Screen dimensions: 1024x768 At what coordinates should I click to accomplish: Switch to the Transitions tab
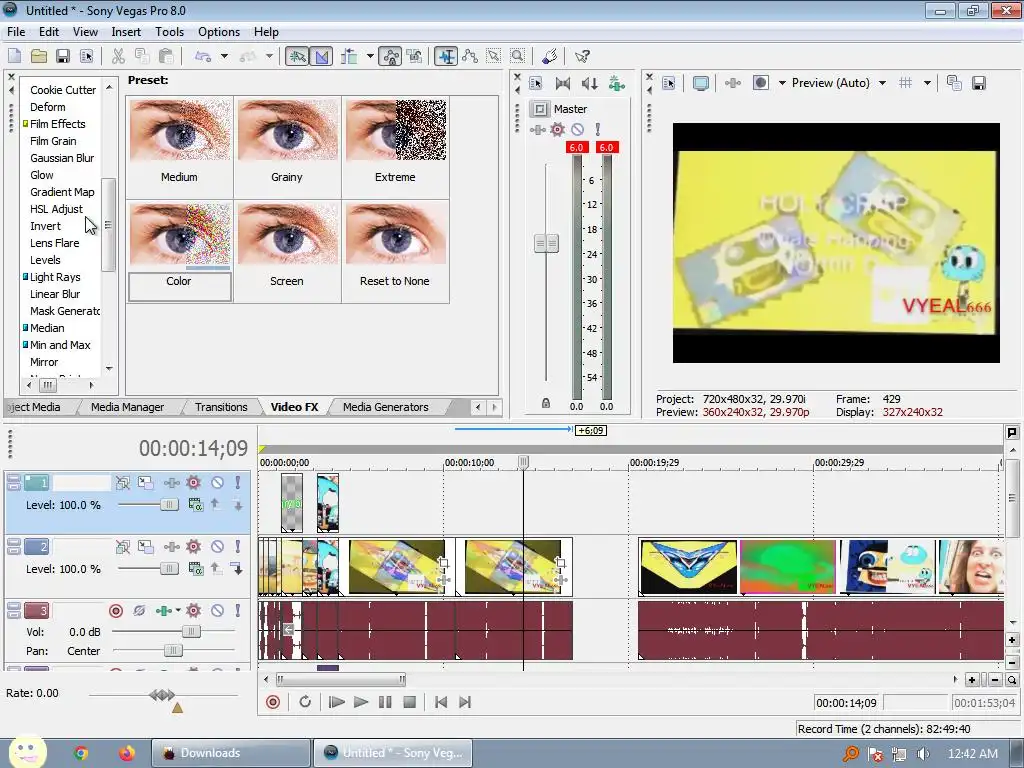[x=221, y=407]
